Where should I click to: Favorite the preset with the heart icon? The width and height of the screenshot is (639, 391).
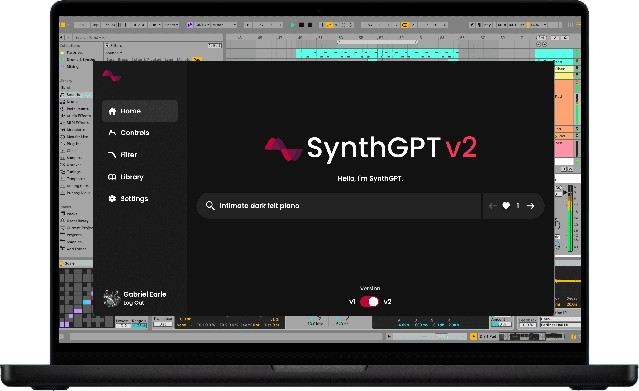(506, 205)
